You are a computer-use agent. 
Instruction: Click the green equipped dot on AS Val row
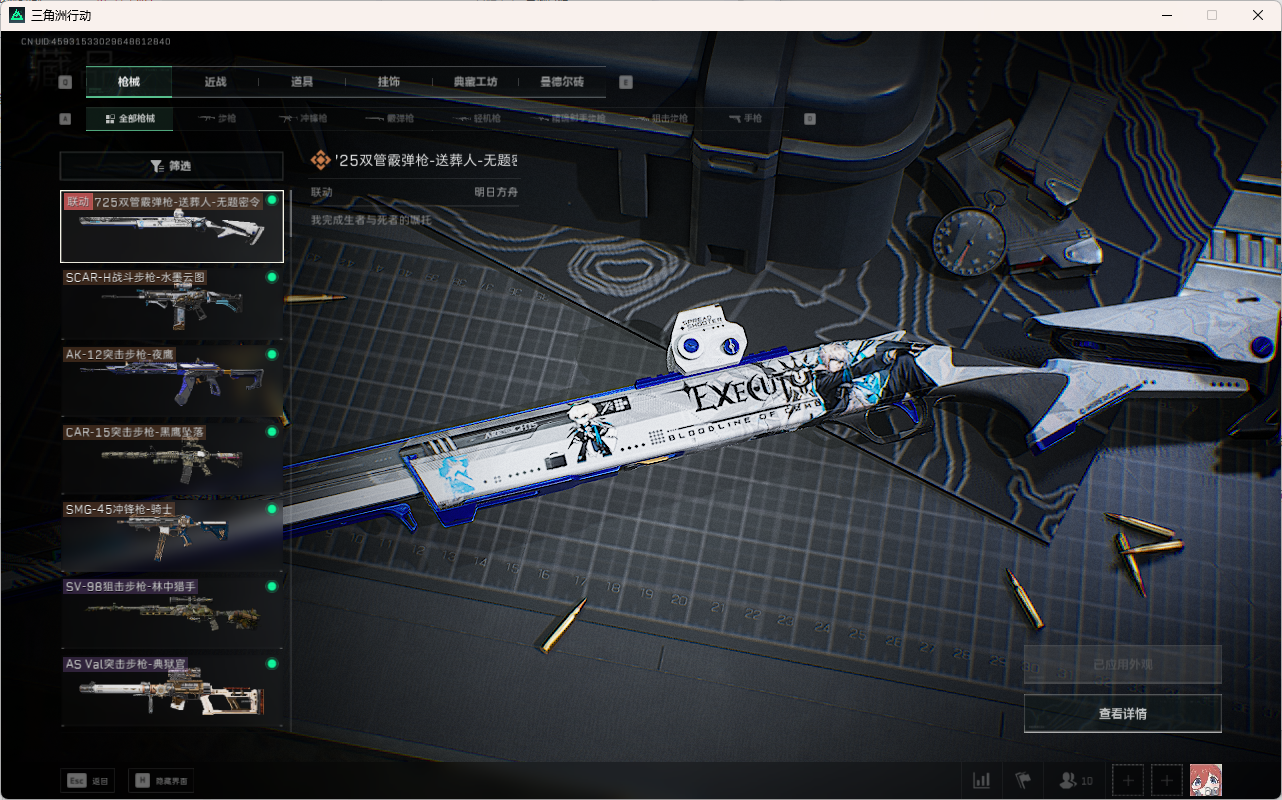(x=271, y=663)
